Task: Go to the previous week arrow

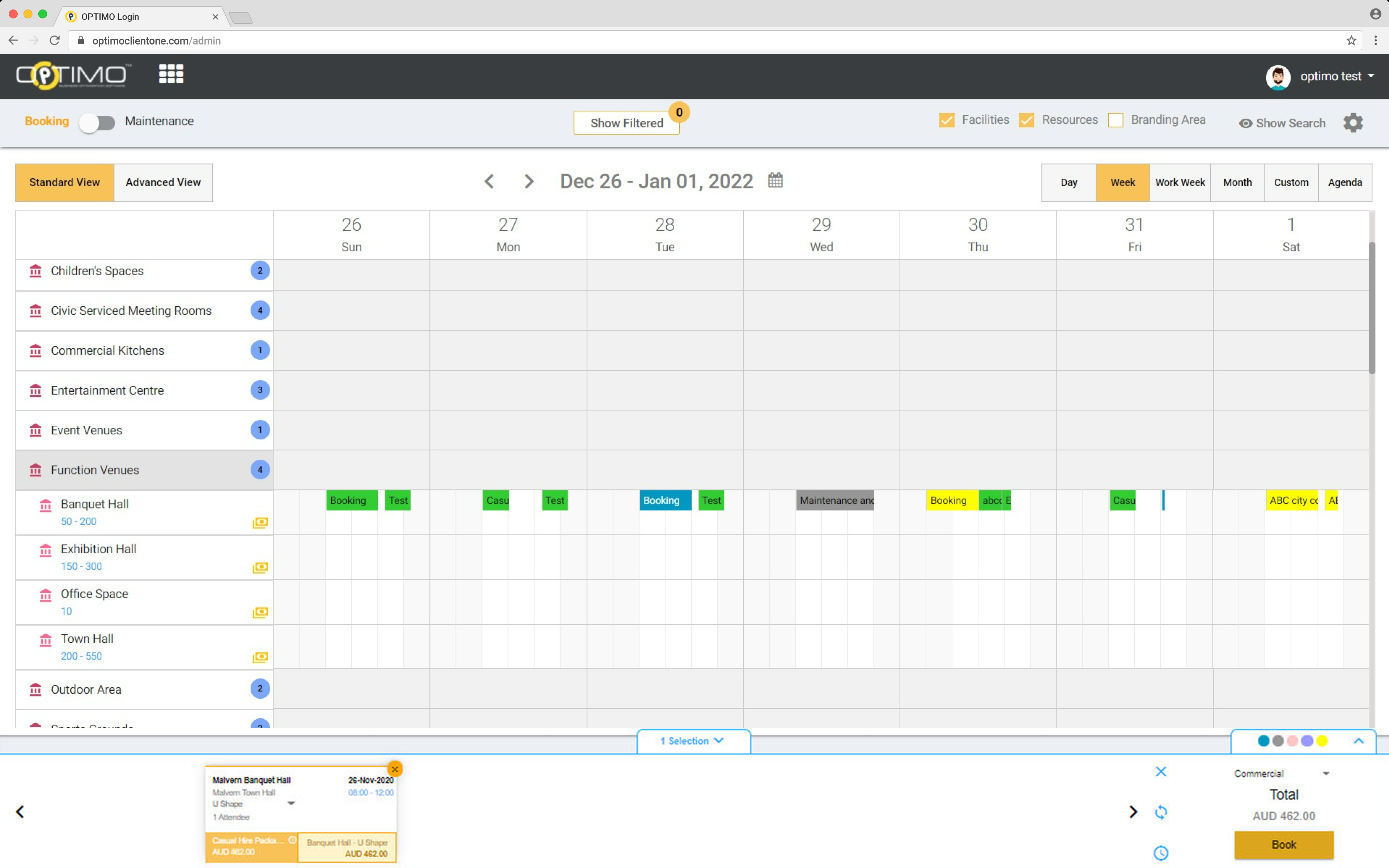Action: pos(489,182)
